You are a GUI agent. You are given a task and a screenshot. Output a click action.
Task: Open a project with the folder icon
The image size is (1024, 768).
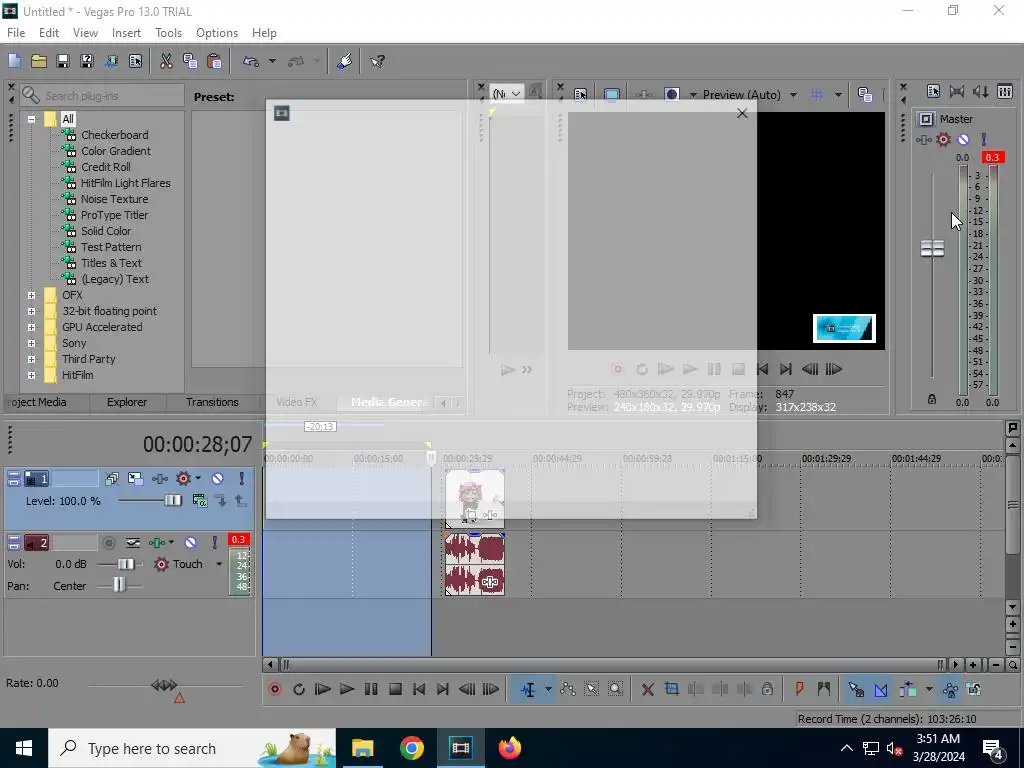pyautogui.click(x=39, y=61)
